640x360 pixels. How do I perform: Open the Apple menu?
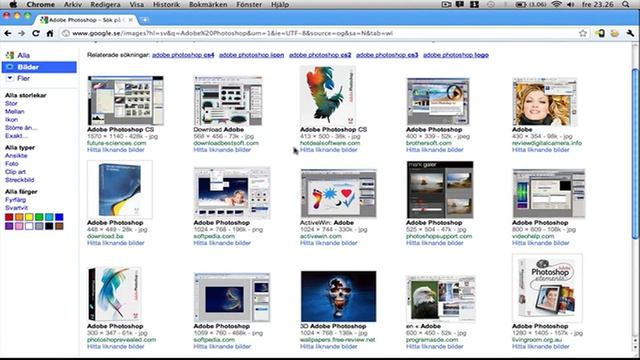pyautogui.click(x=13, y=4)
